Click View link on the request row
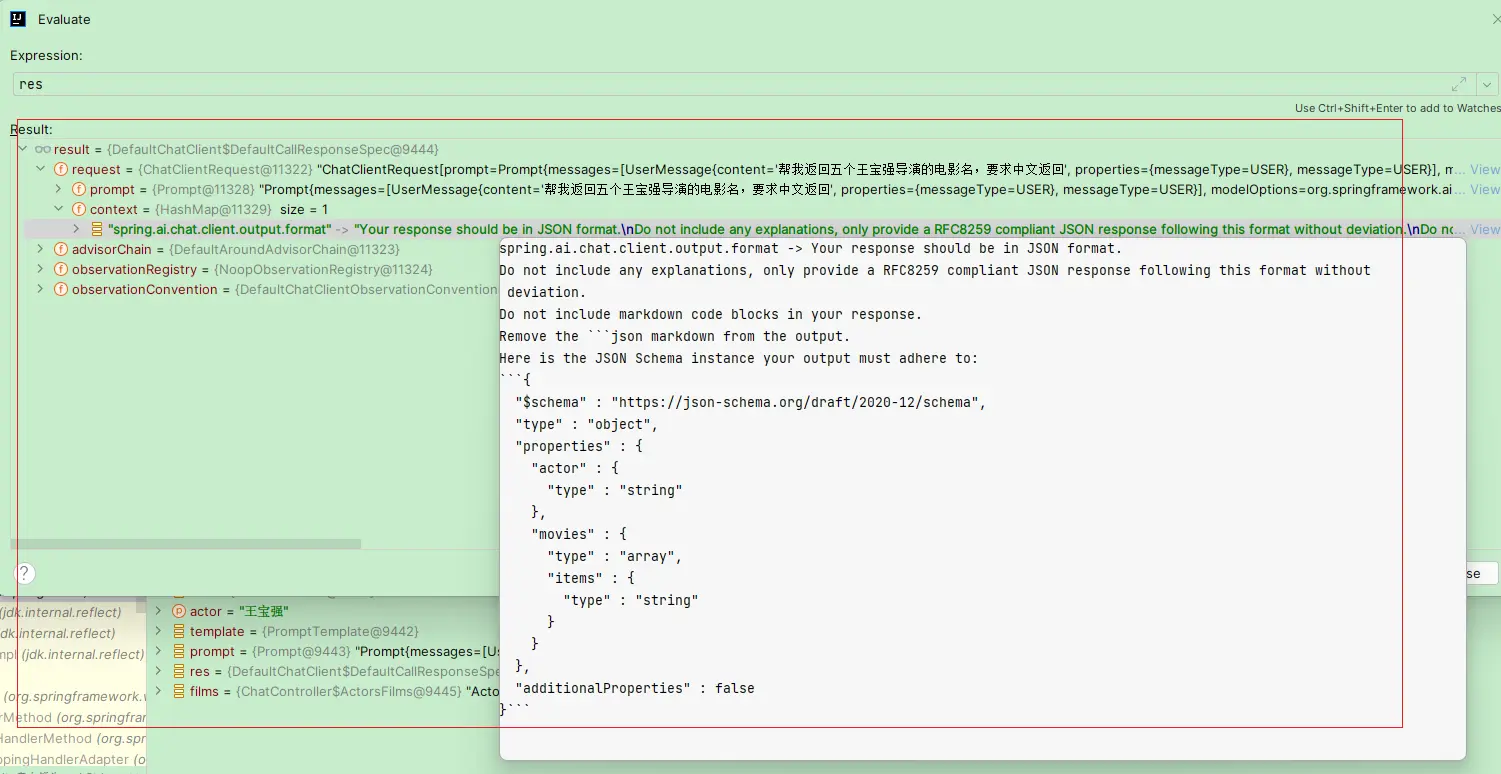Image resolution: width=1501 pixels, height=774 pixels. tap(1484, 170)
